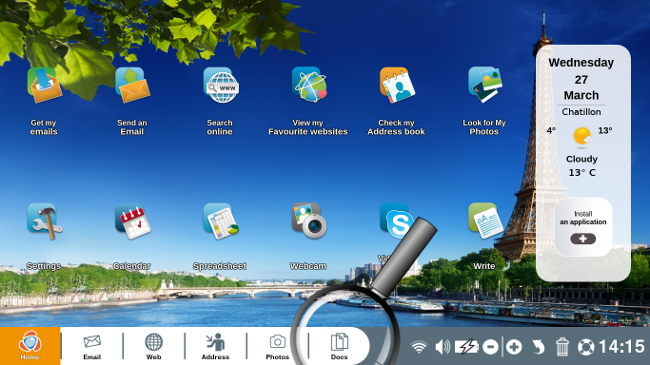Open the Spreadsheet application
Viewport: 650px width, 365px height.
[x=221, y=221]
